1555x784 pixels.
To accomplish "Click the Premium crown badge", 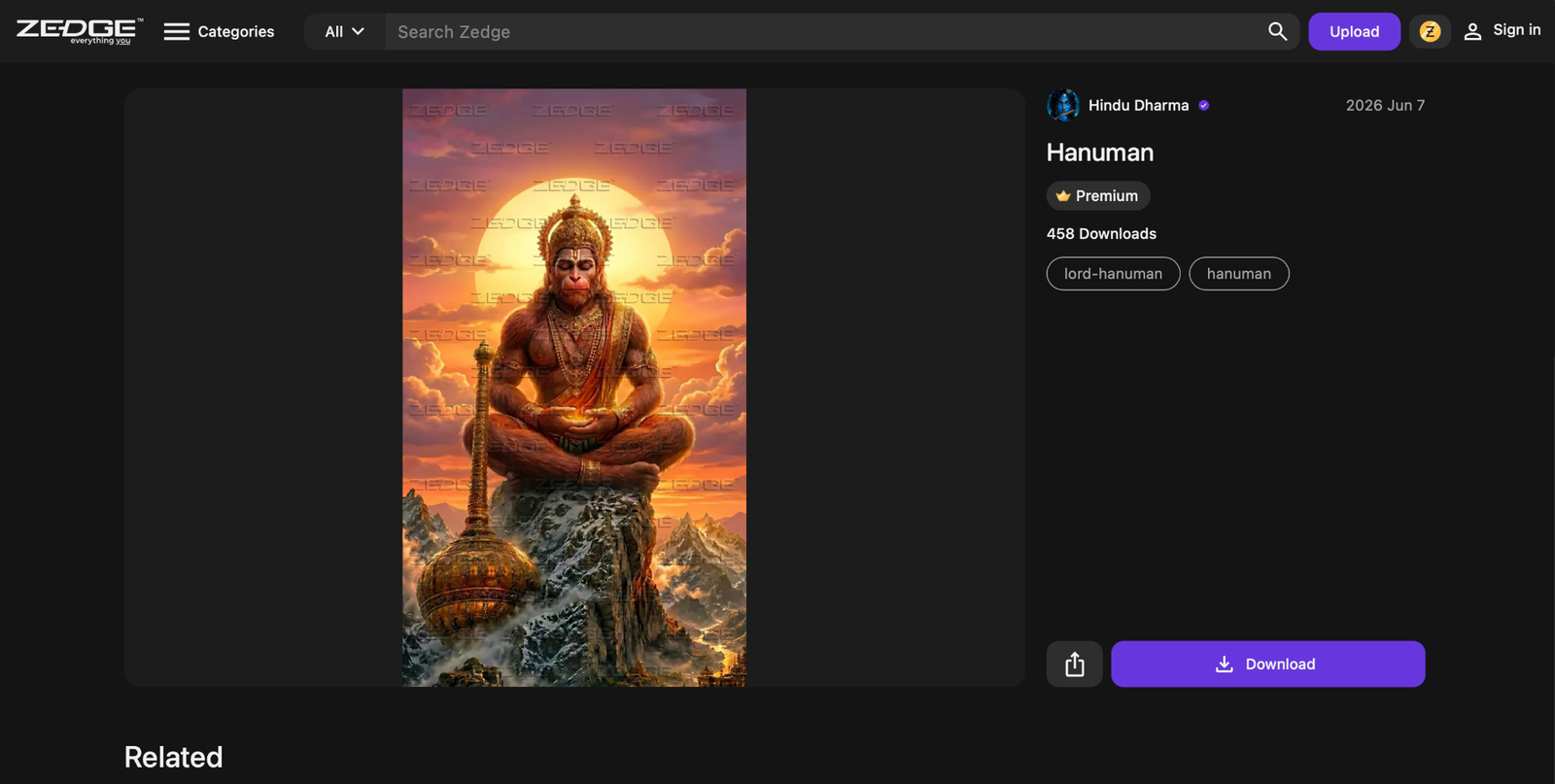I will point(1098,196).
